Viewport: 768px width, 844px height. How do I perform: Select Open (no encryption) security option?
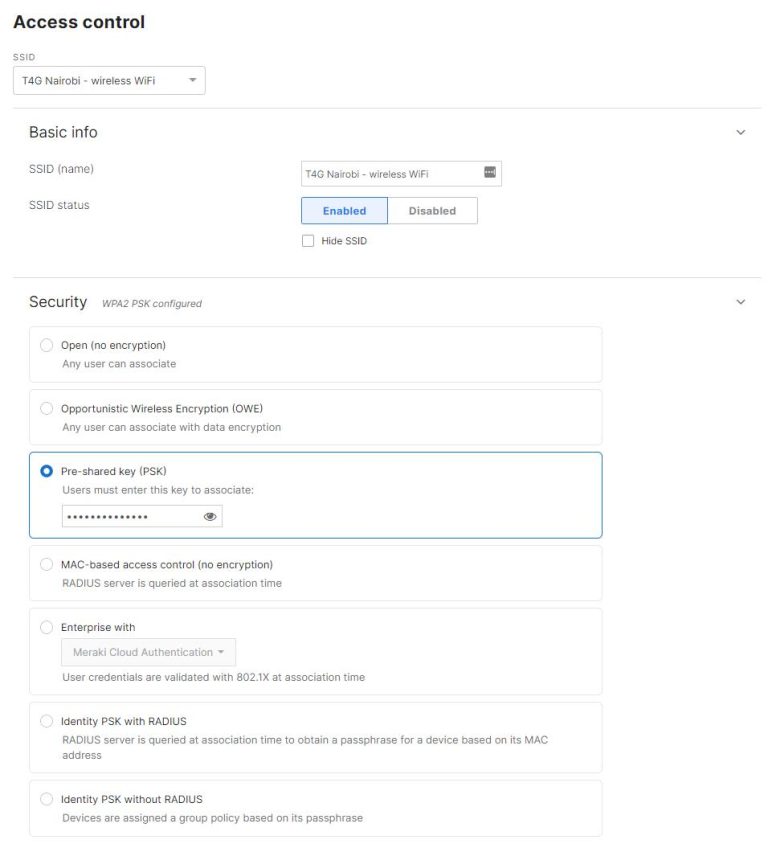point(46,344)
